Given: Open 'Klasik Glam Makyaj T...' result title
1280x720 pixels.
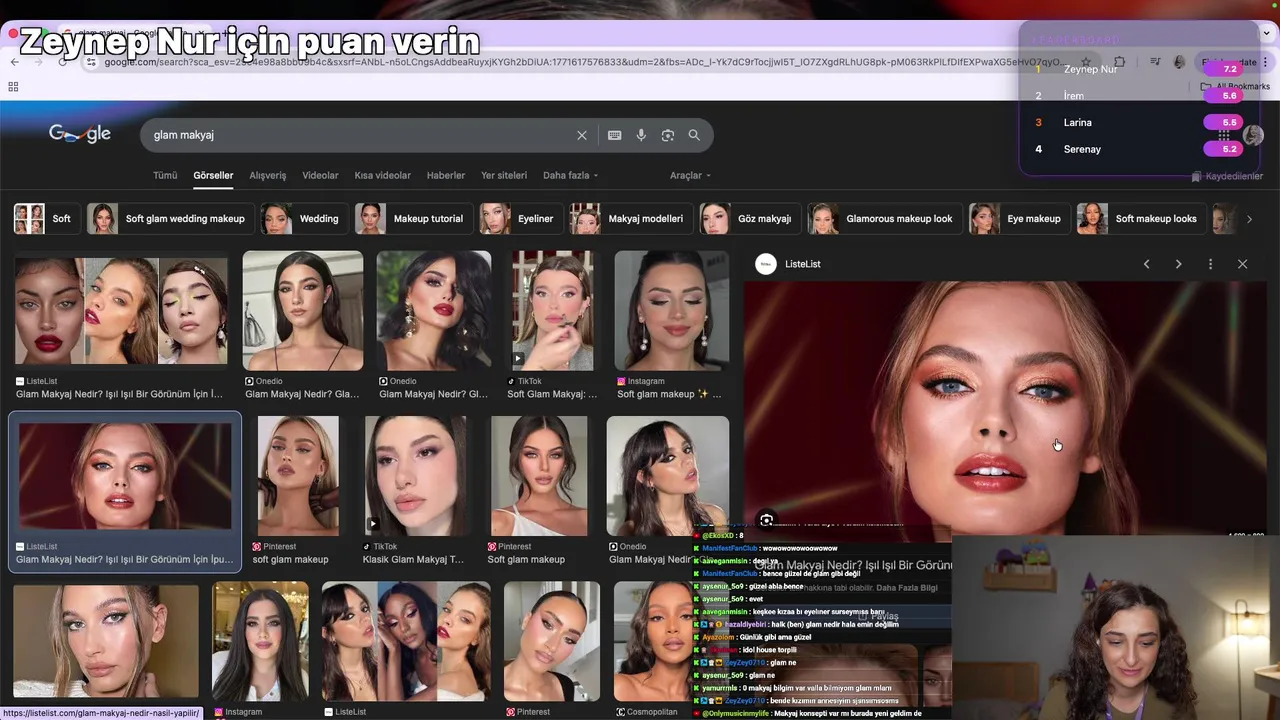Looking at the screenshot, I should click(413, 560).
